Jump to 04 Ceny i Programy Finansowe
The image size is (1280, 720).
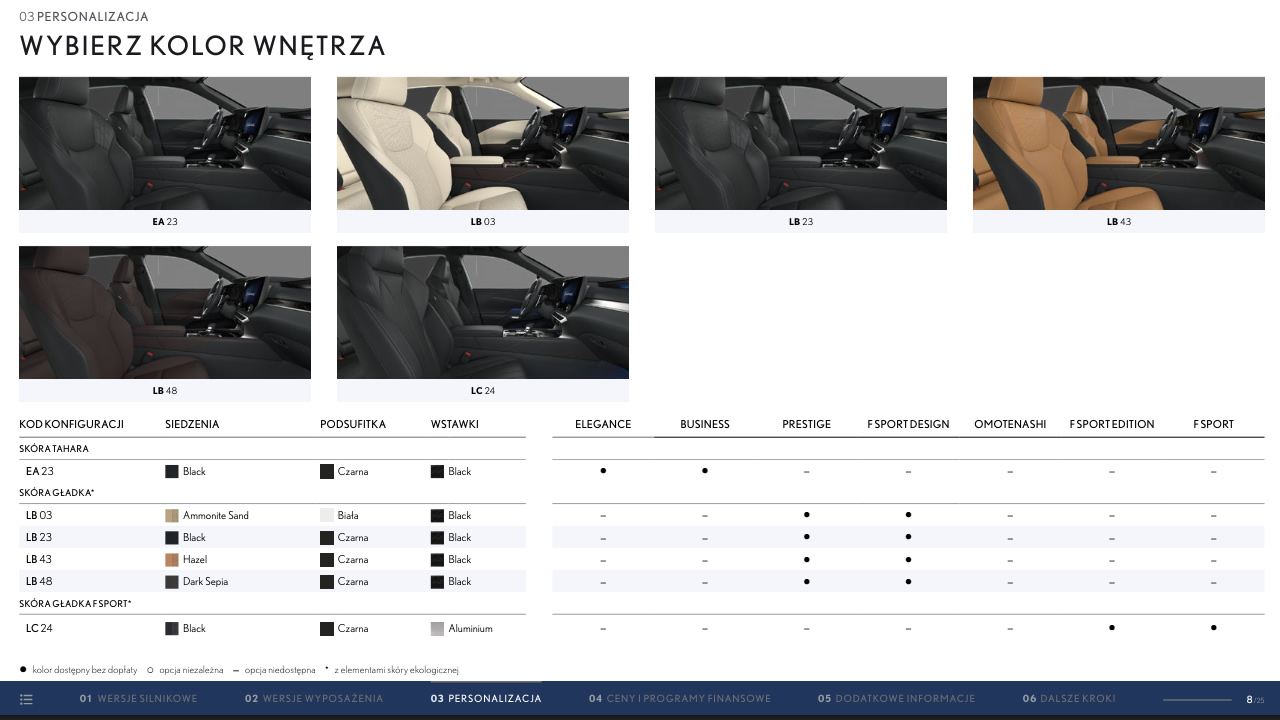pyautogui.click(x=680, y=699)
